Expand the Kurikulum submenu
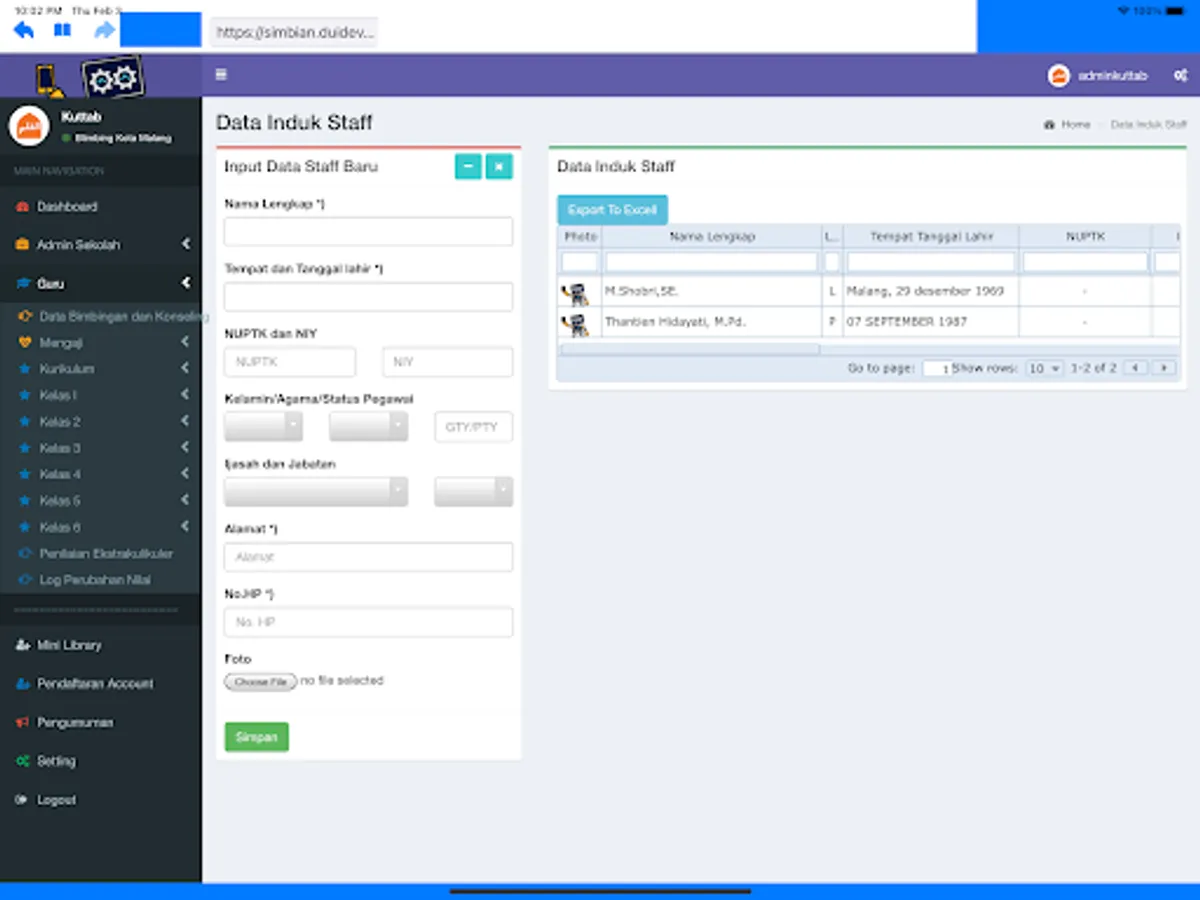 tap(100, 368)
